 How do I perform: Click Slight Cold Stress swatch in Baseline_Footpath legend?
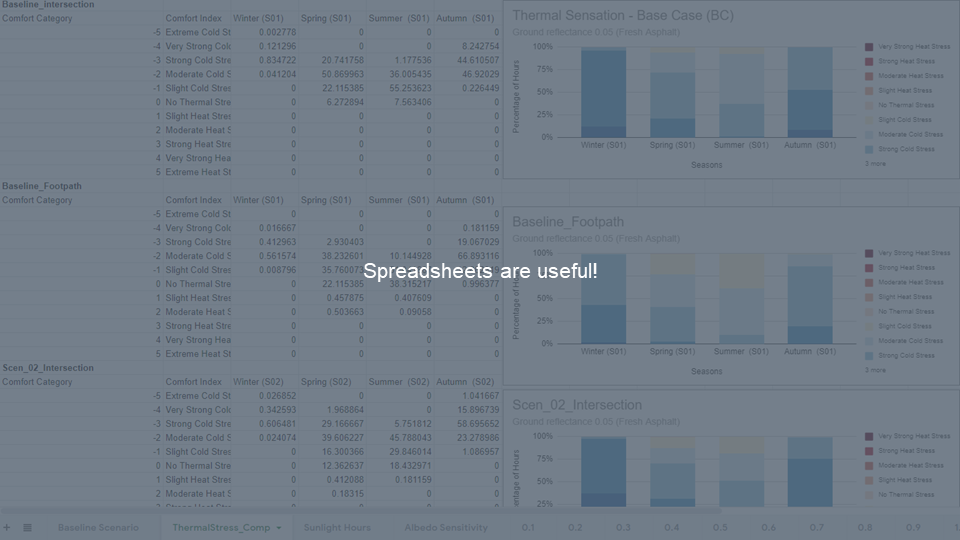click(869, 326)
